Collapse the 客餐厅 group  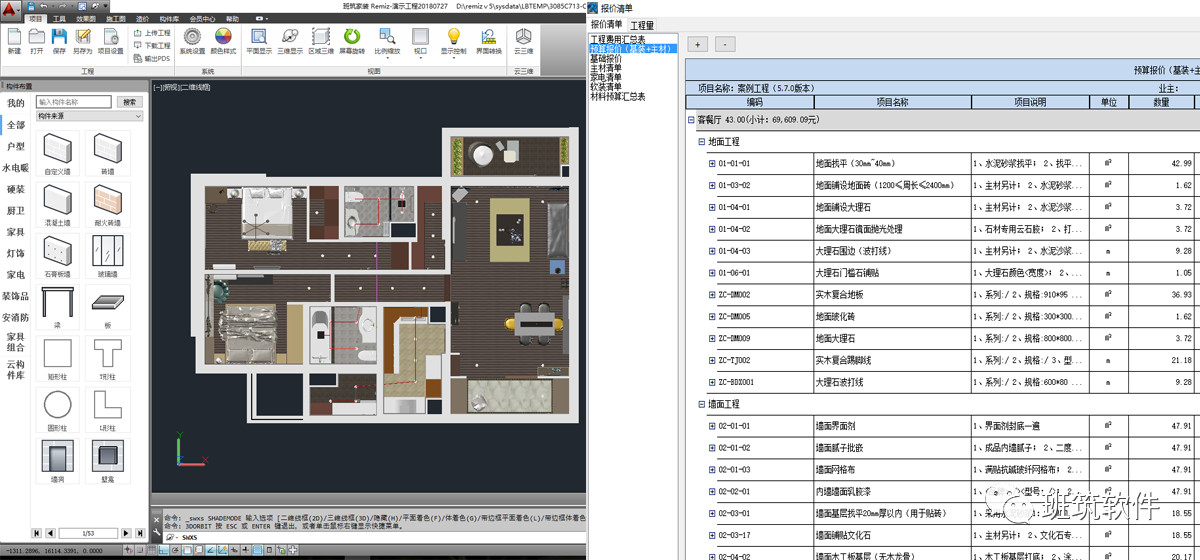(690, 120)
